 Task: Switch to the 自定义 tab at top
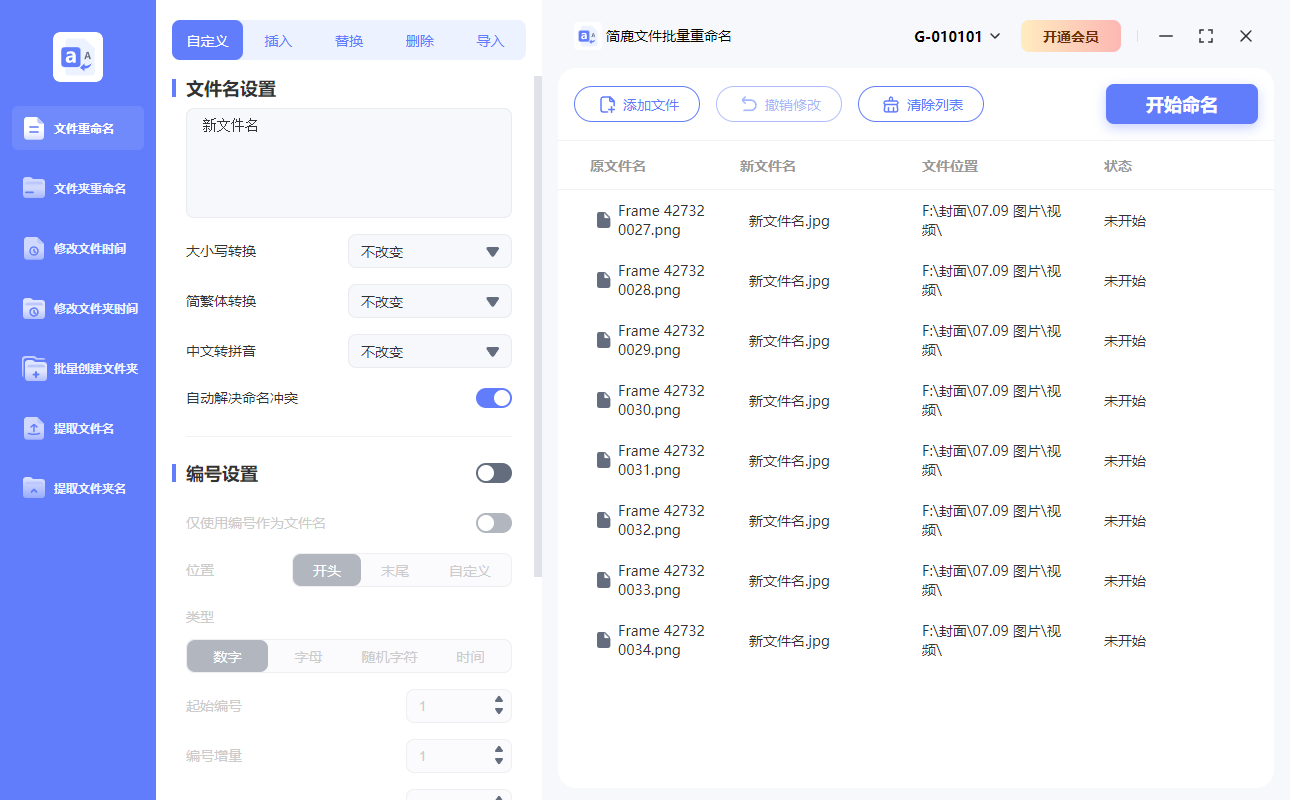click(208, 41)
